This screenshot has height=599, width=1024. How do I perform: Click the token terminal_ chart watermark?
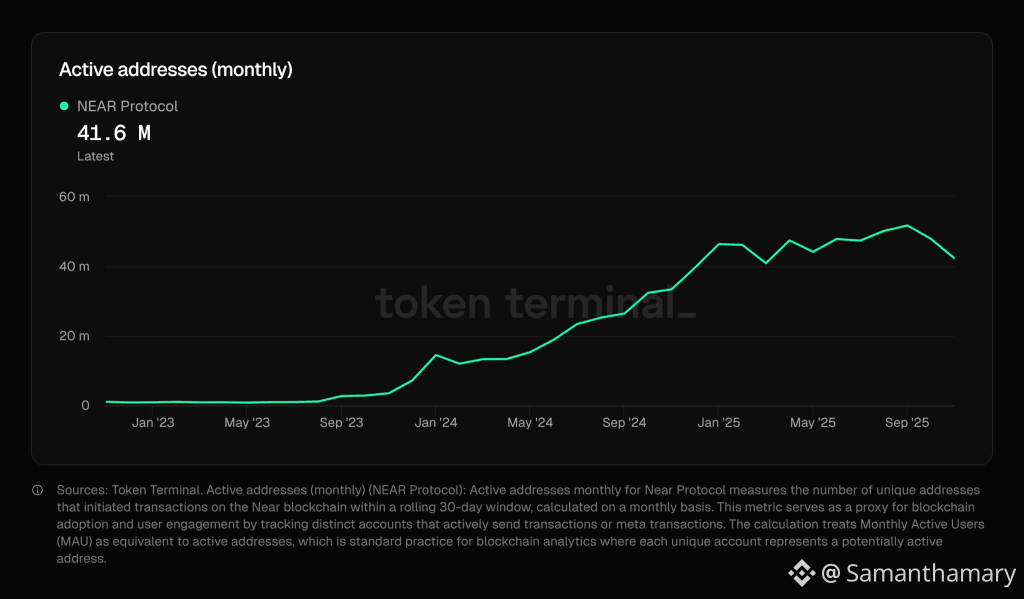point(536,303)
